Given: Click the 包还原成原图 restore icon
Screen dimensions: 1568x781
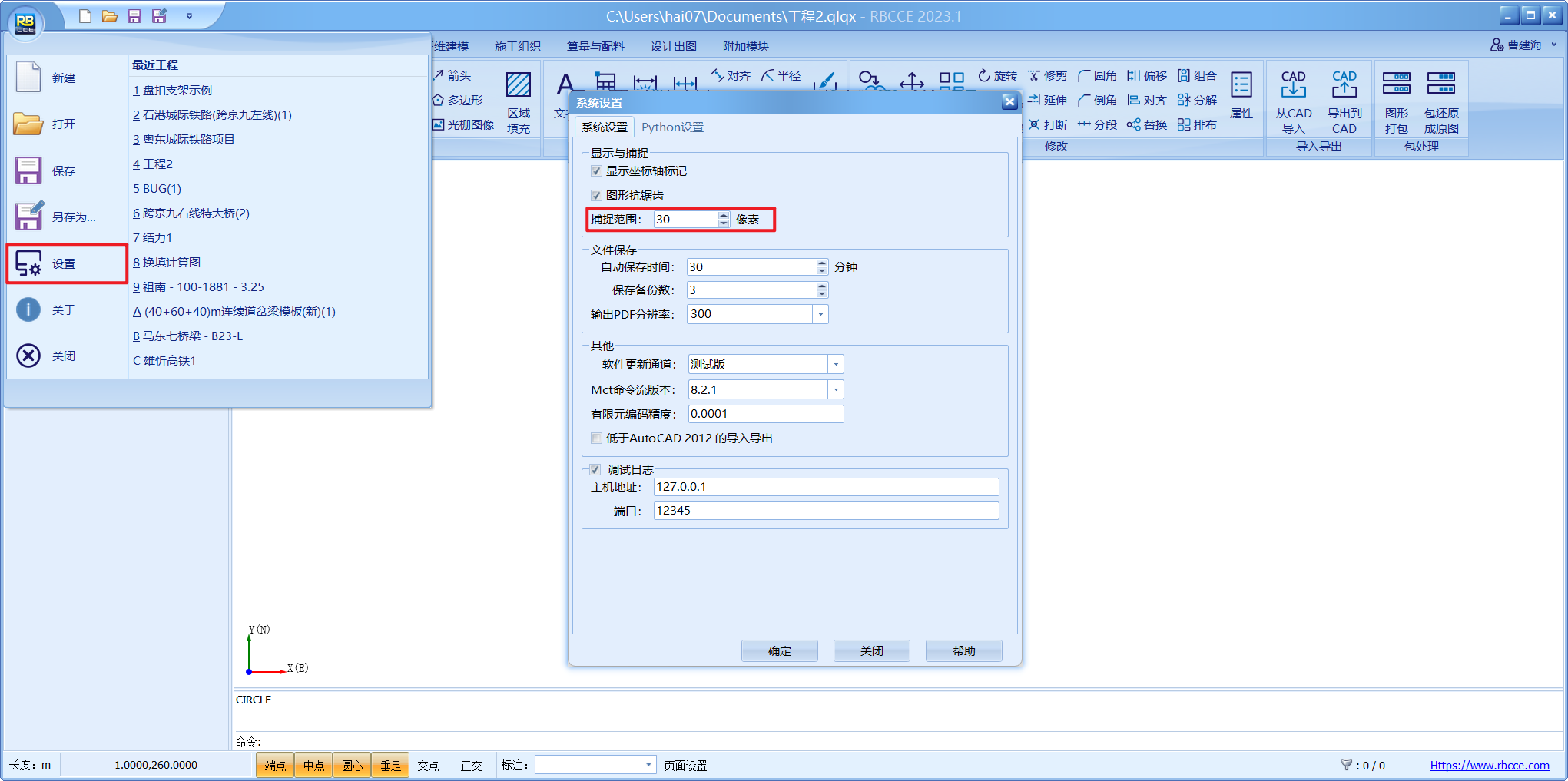Looking at the screenshot, I should [x=1440, y=83].
